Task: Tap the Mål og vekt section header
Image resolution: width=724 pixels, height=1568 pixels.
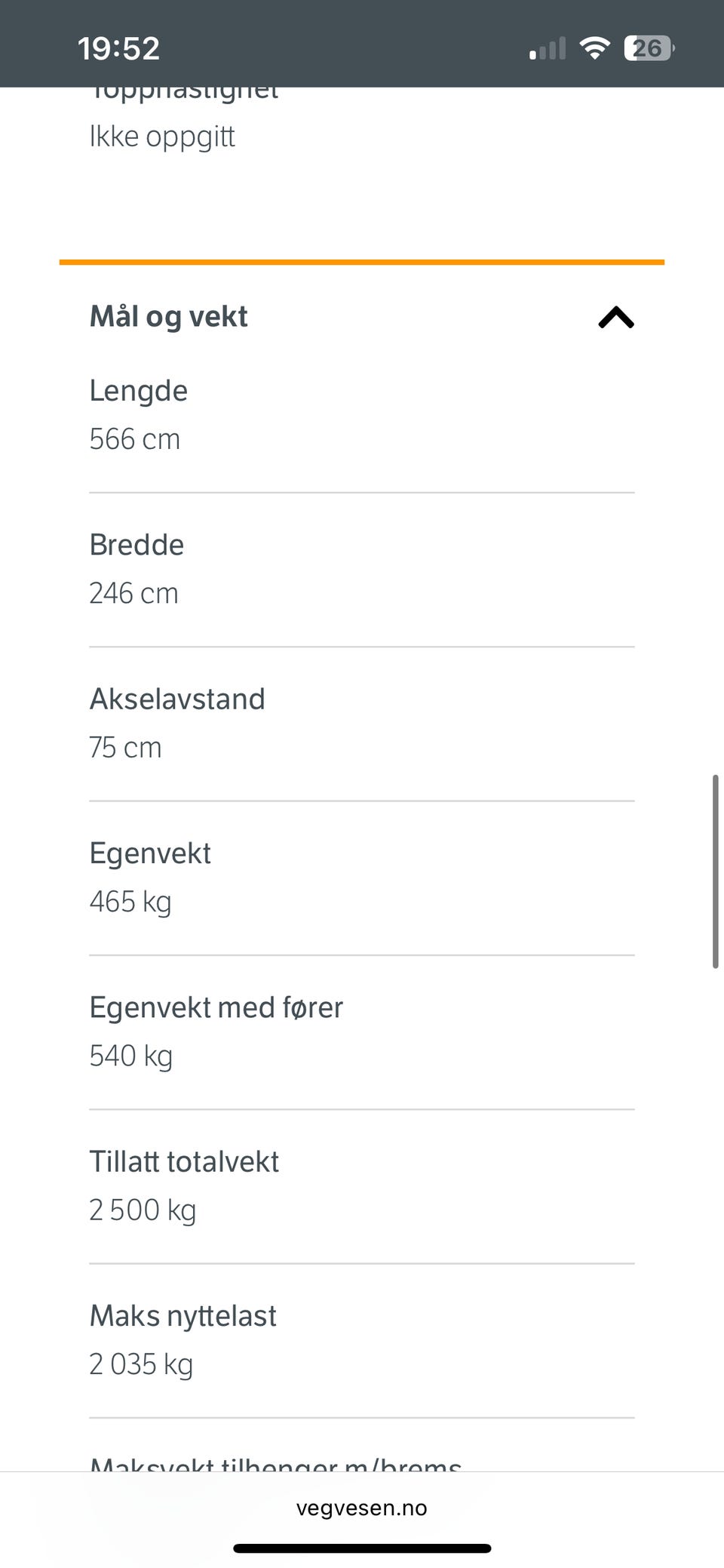Action: 168,316
